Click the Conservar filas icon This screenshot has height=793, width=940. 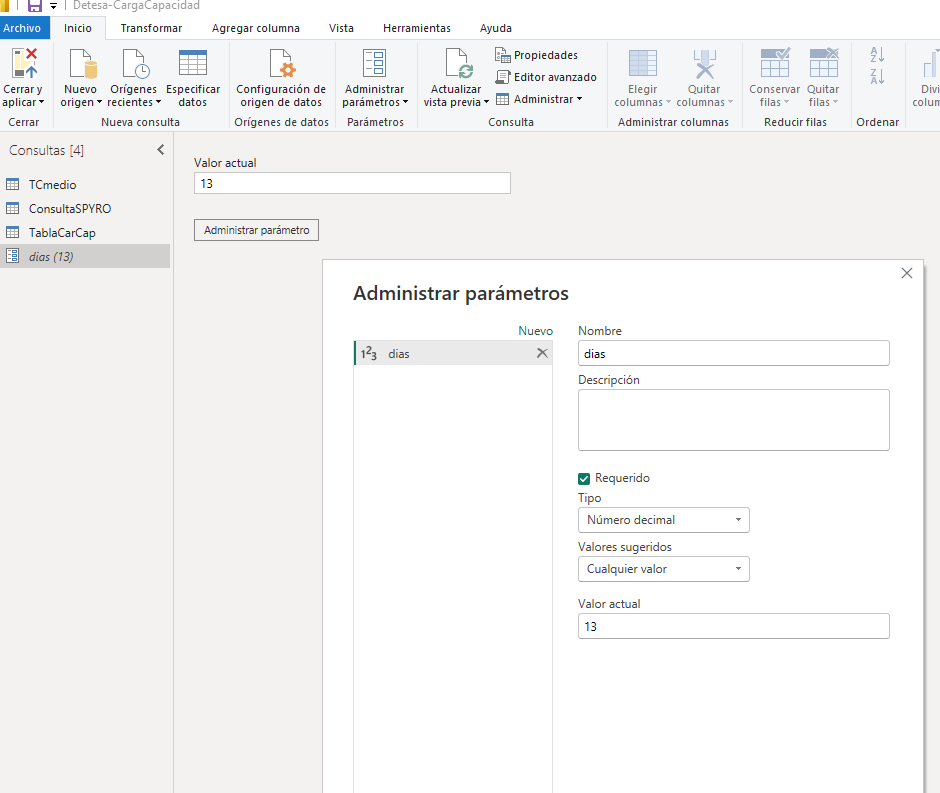click(775, 63)
